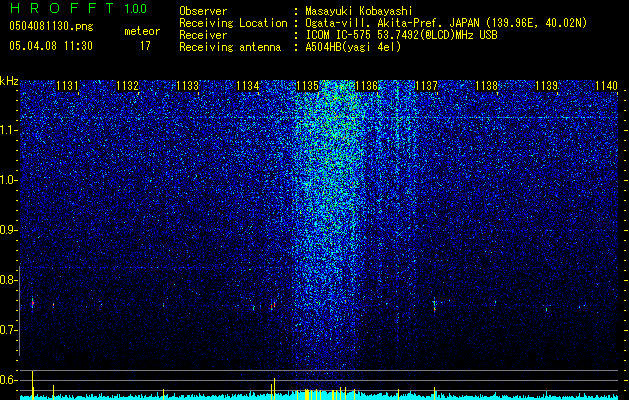Click the 0.8 kHz frequency axis label
Viewport: 629px width, 400px height.
coord(8,280)
